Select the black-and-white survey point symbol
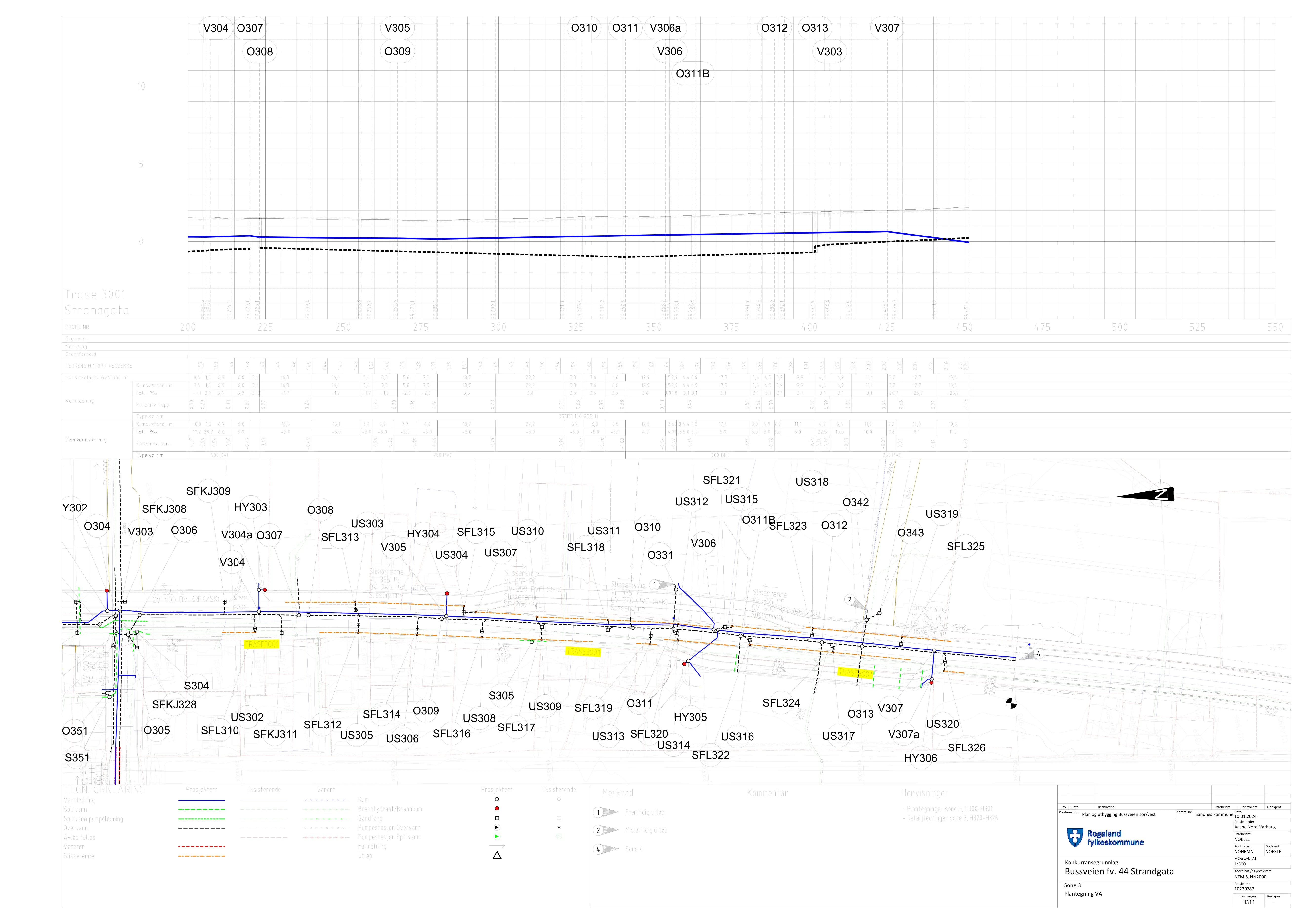 (1011, 704)
